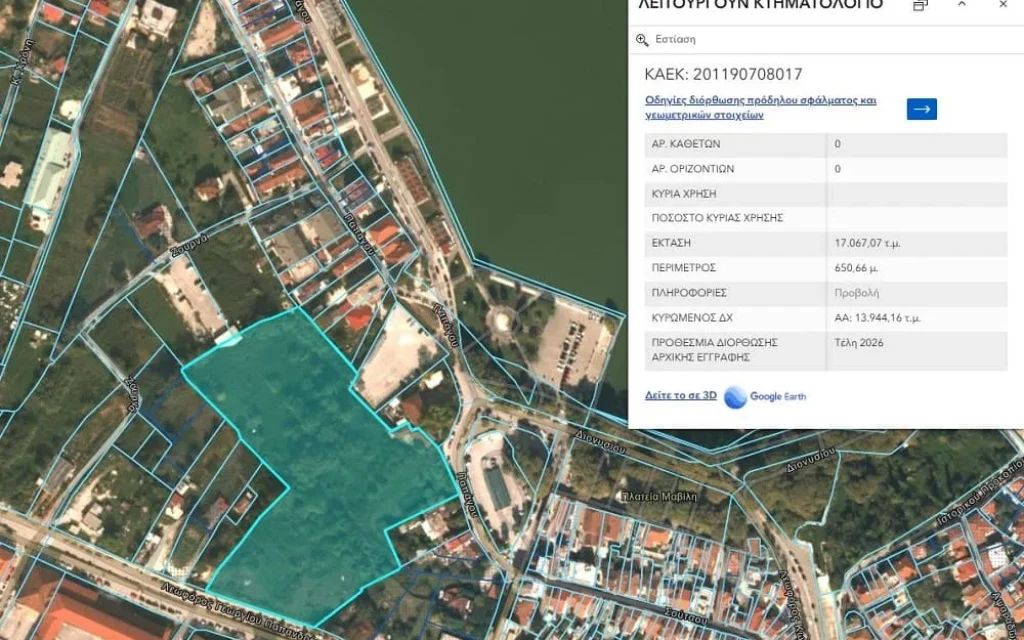1024x640 pixels.
Task: Collapse the popup with the chevron
Action: point(962,5)
